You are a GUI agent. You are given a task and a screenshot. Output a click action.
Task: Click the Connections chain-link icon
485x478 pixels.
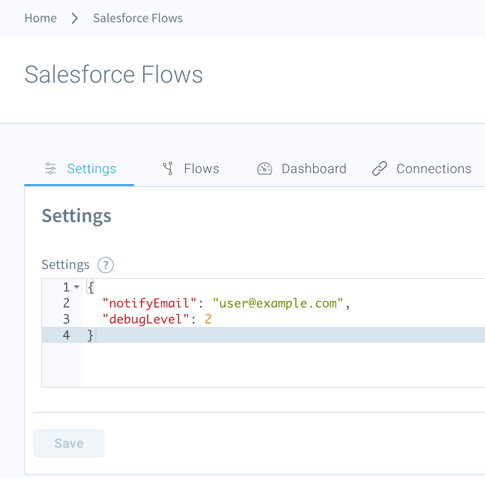[x=379, y=169]
